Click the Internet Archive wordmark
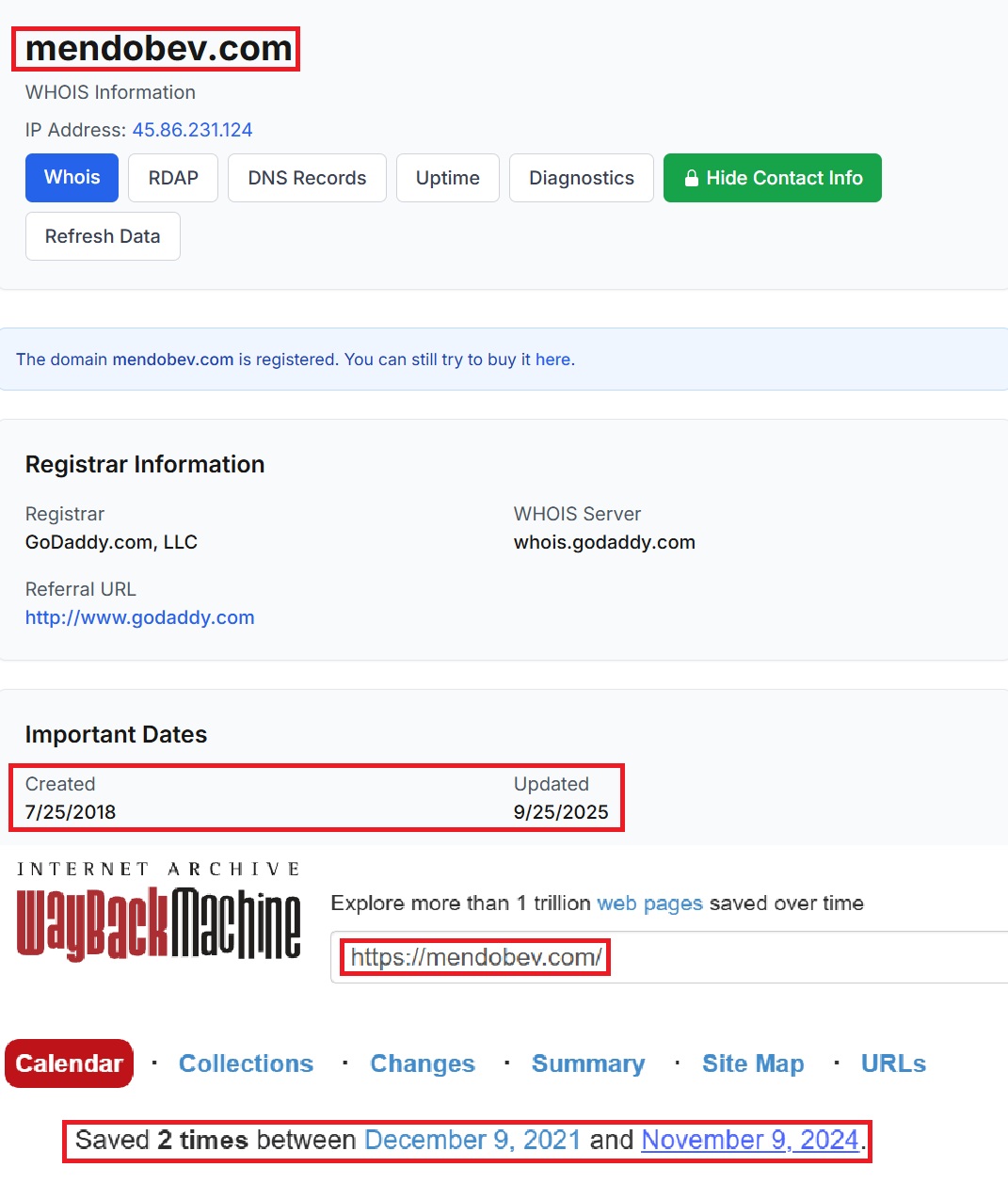This screenshot has height=1183, width=1008. click(x=157, y=868)
